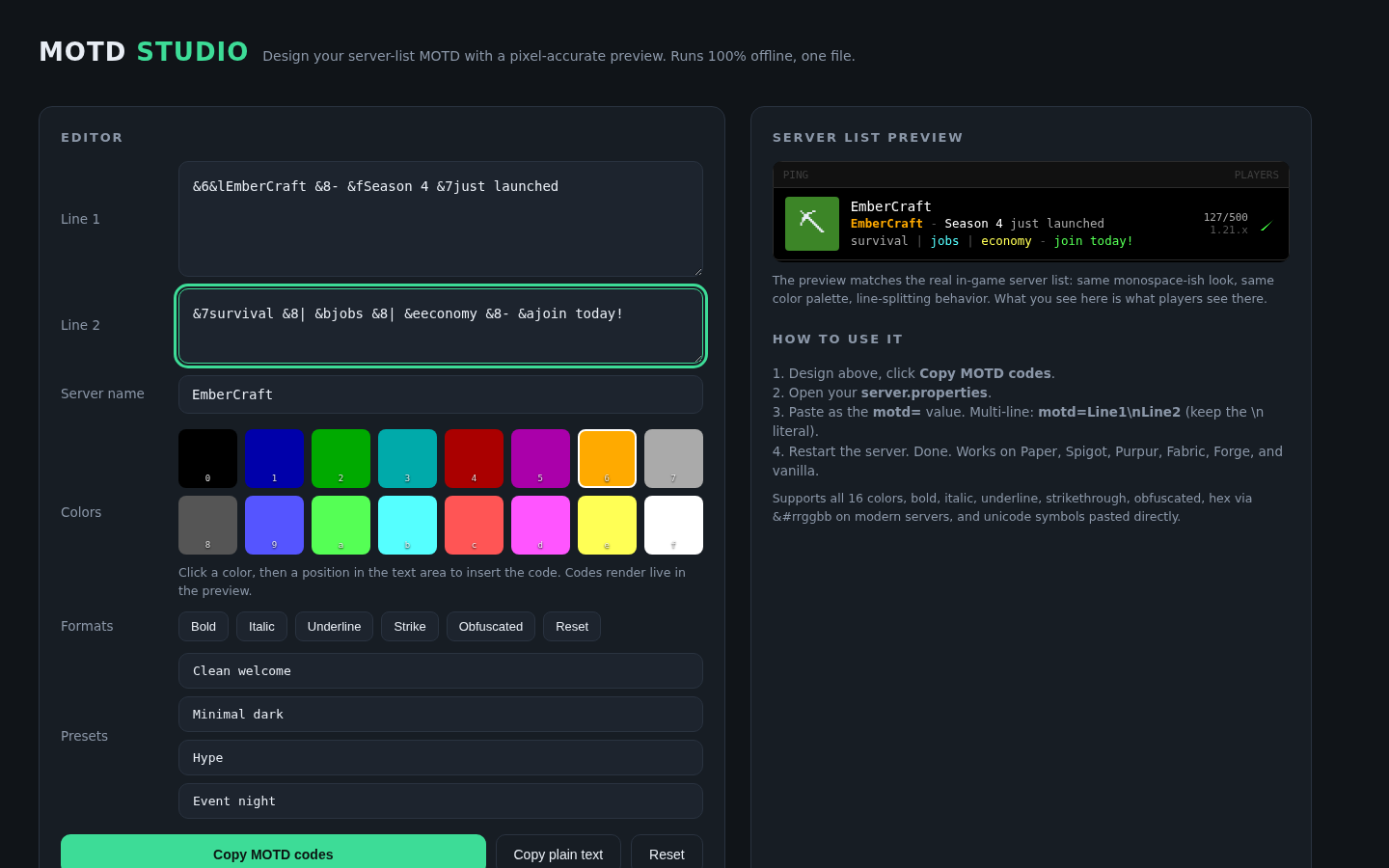1389x868 pixels.
Task: Pick dark green color swatch 2
Action: 340,458
